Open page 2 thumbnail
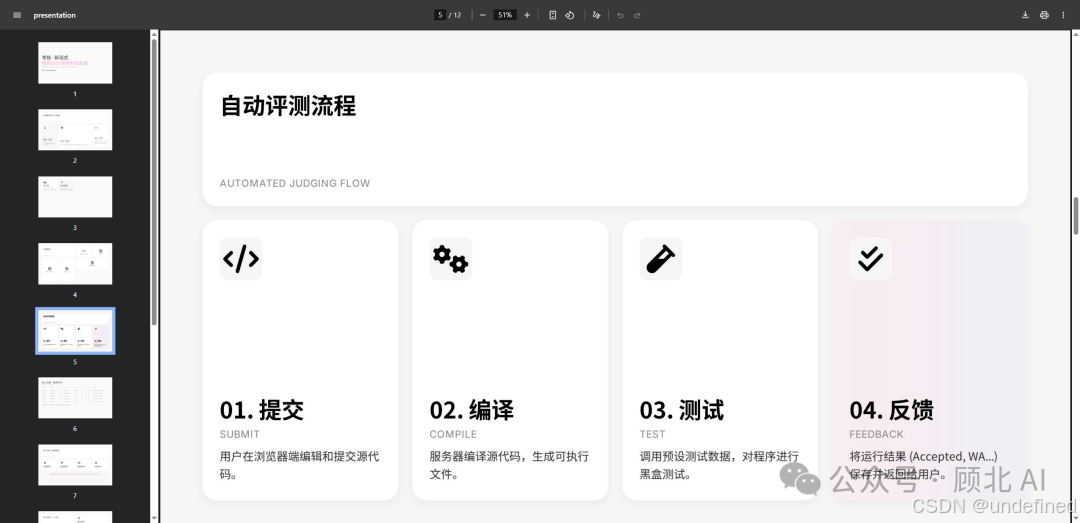The image size is (1080, 523). point(75,130)
